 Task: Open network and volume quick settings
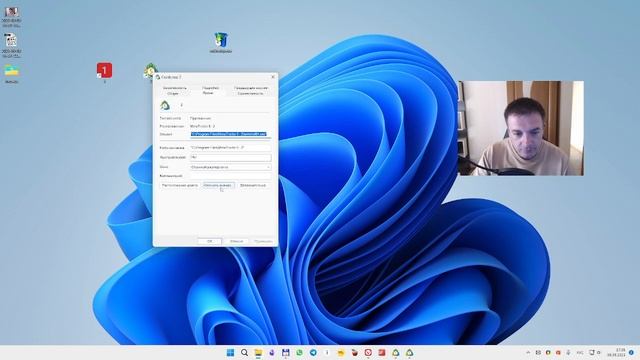tap(595, 352)
